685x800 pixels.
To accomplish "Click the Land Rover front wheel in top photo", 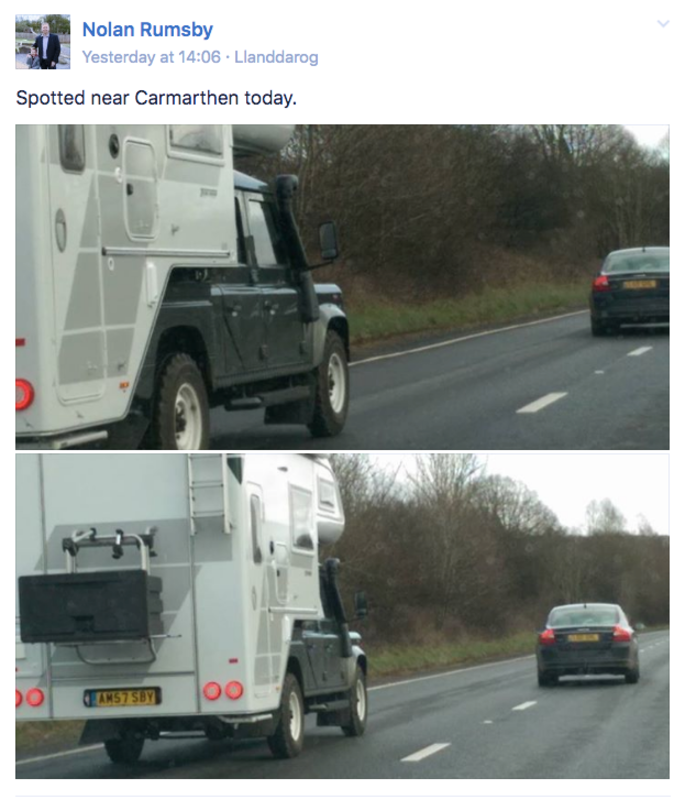I will click(330, 384).
